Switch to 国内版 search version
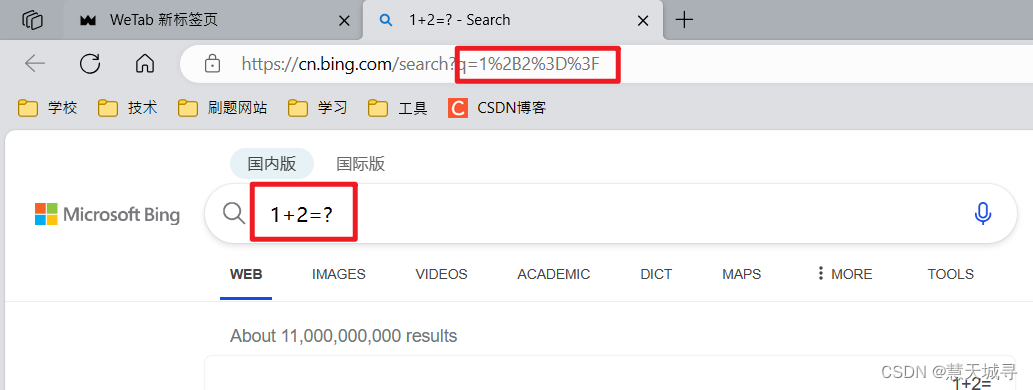1033x390 pixels. [x=272, y=163]
